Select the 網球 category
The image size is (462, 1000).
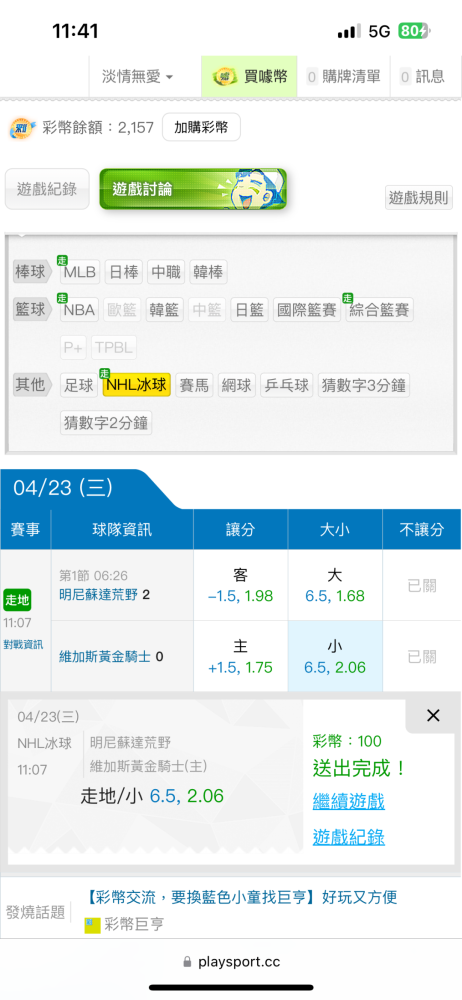coord(237,385)
